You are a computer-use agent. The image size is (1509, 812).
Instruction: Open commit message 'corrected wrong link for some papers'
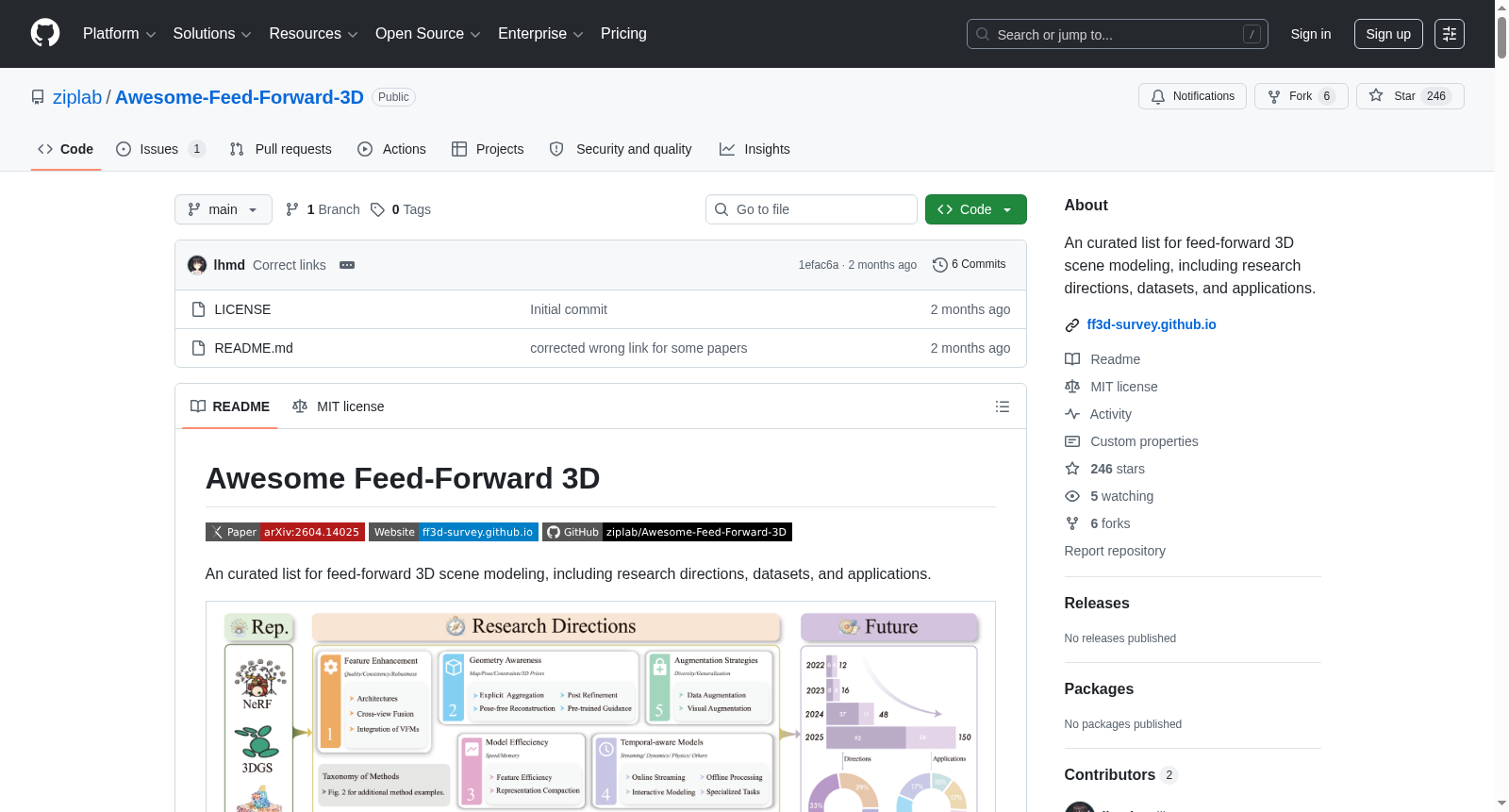[x=638, y=348]
